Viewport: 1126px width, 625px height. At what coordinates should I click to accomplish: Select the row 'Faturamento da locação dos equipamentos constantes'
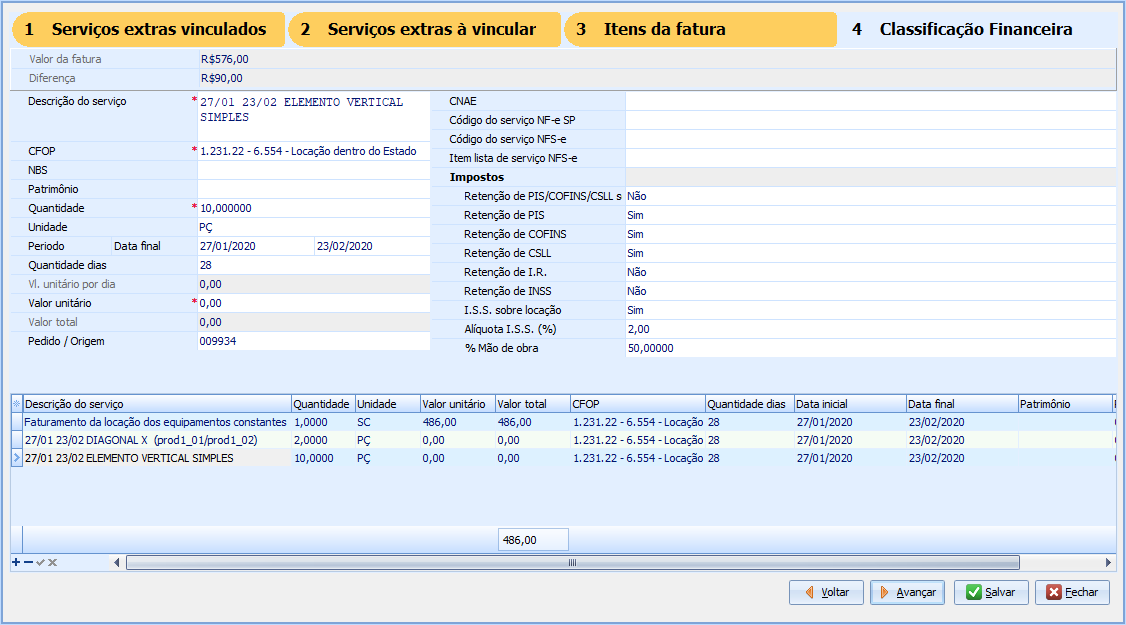tap(563, 422)
